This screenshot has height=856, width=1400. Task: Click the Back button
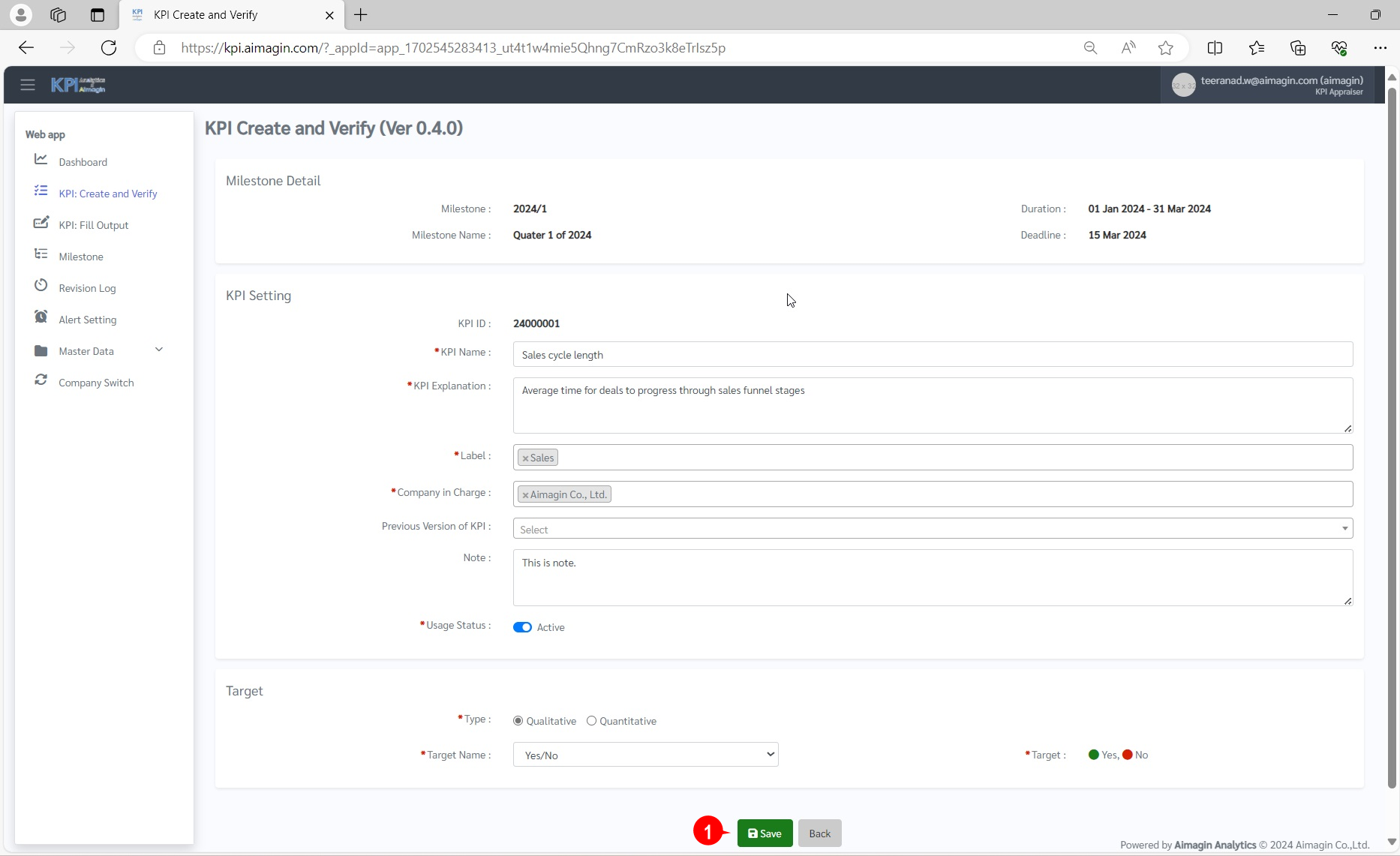coord(819,833)
